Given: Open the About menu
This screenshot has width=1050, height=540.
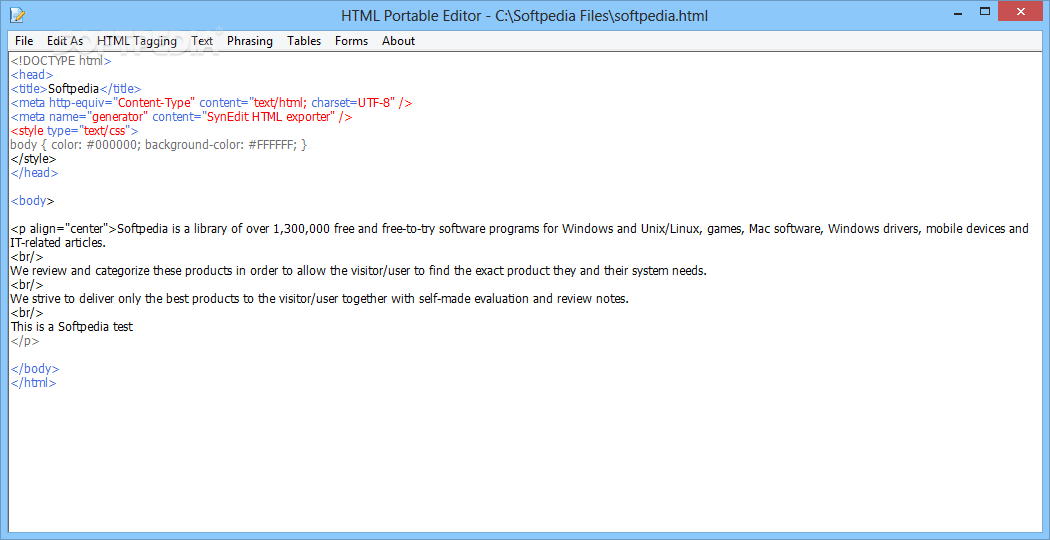Looking at the screenshot, I should (x=398, y=41).
